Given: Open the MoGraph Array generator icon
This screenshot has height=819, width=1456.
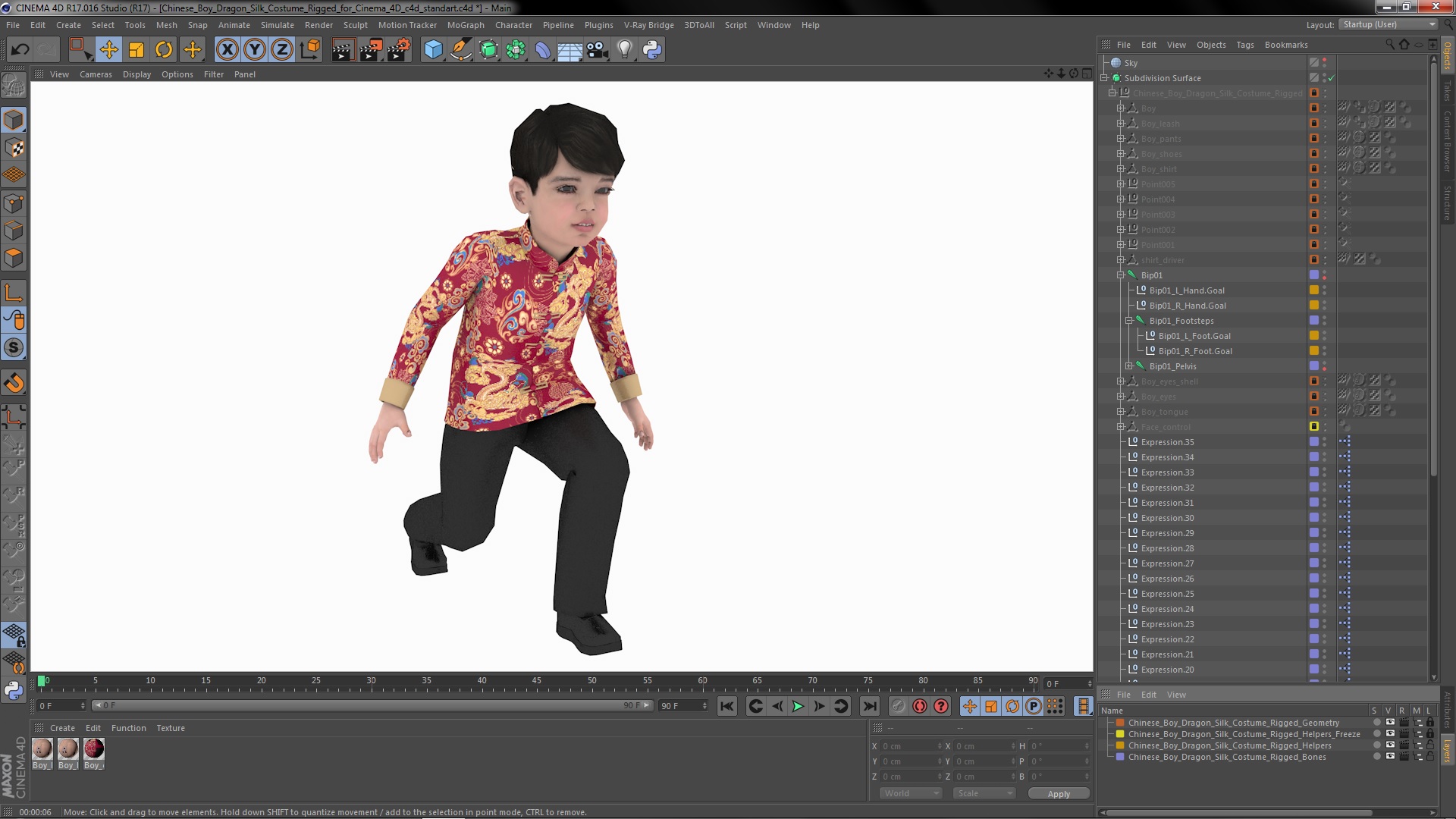Looking at the screenshot, I should [516, 50].
